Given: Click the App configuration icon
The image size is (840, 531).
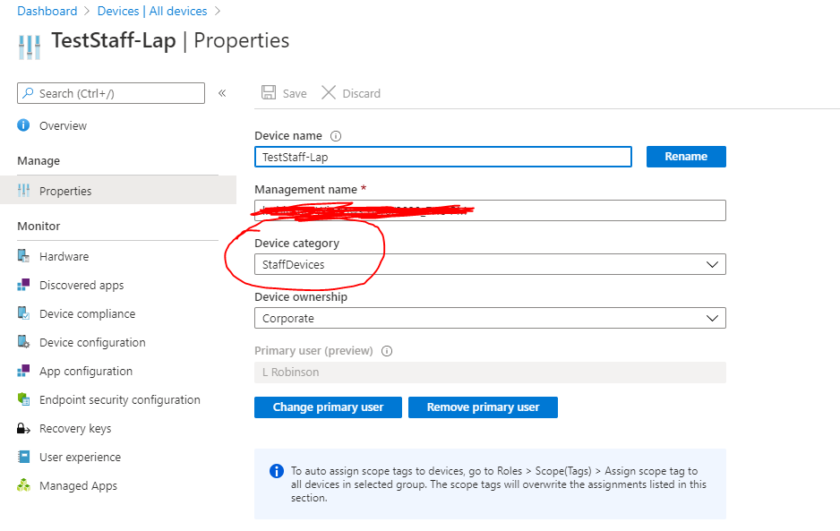Looking at the screenshot, I should pyautogui.click(x=24, y=371).
